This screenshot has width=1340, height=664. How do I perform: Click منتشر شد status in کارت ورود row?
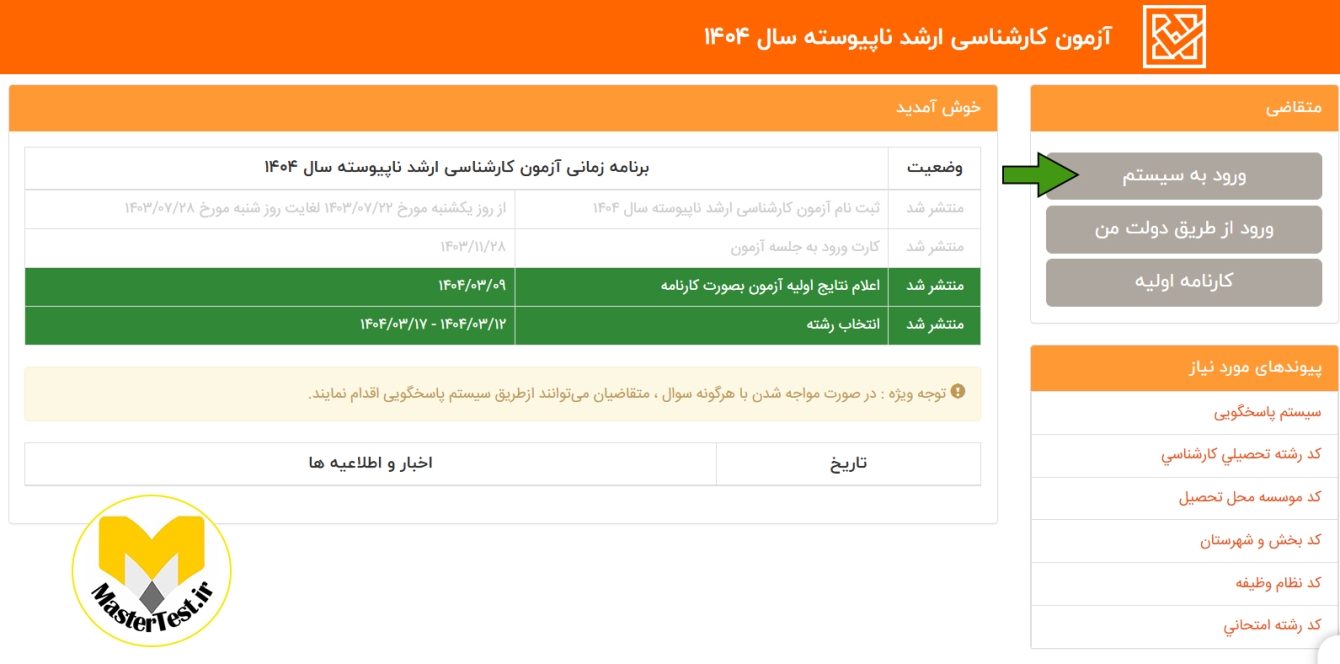[x=935, y=248]
